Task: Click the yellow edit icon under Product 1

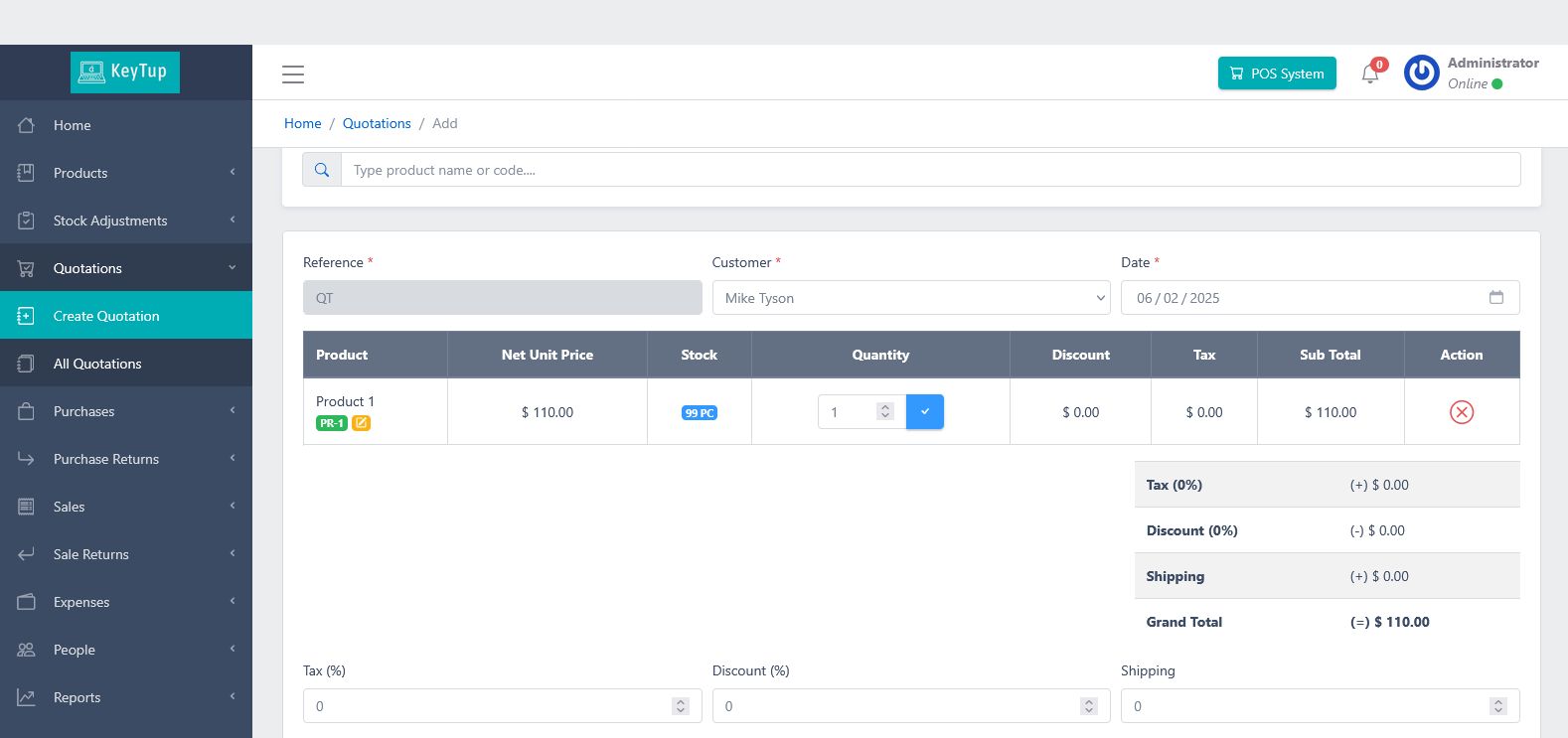Action: pos(362,423)
